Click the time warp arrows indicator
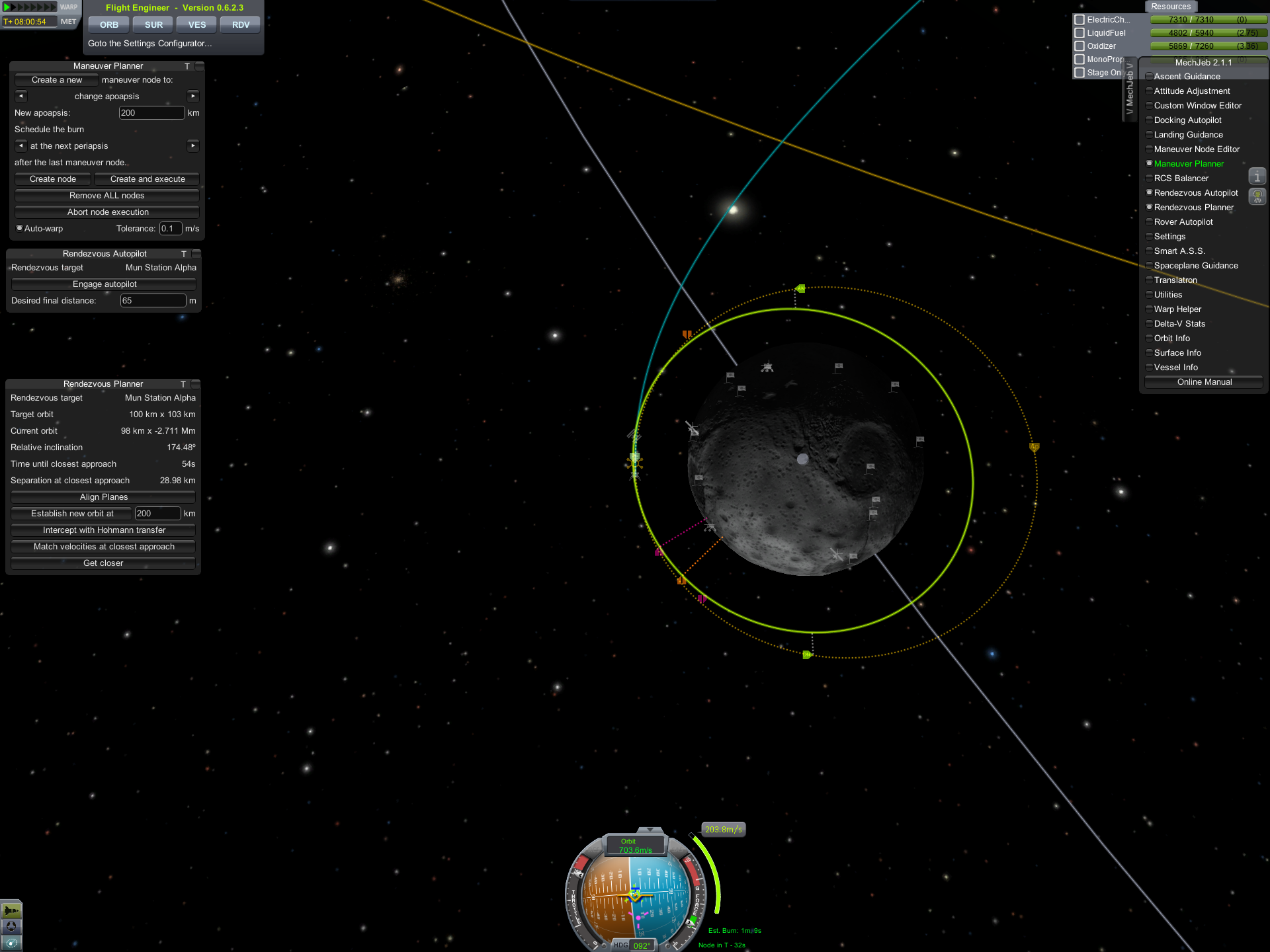 [x=30, y=7]
